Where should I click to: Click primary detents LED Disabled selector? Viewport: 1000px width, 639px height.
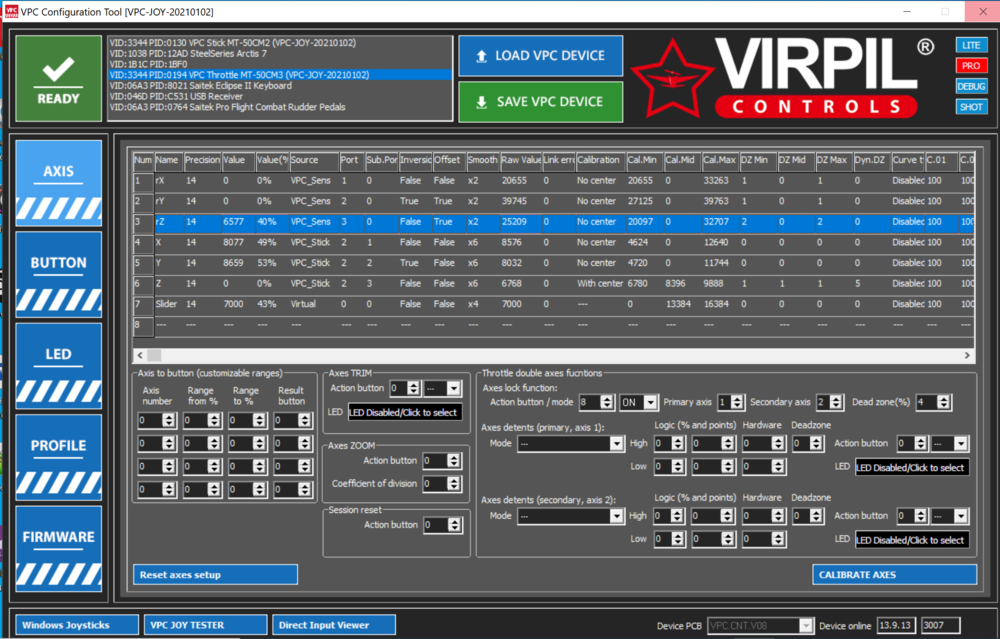coord(912,467)
